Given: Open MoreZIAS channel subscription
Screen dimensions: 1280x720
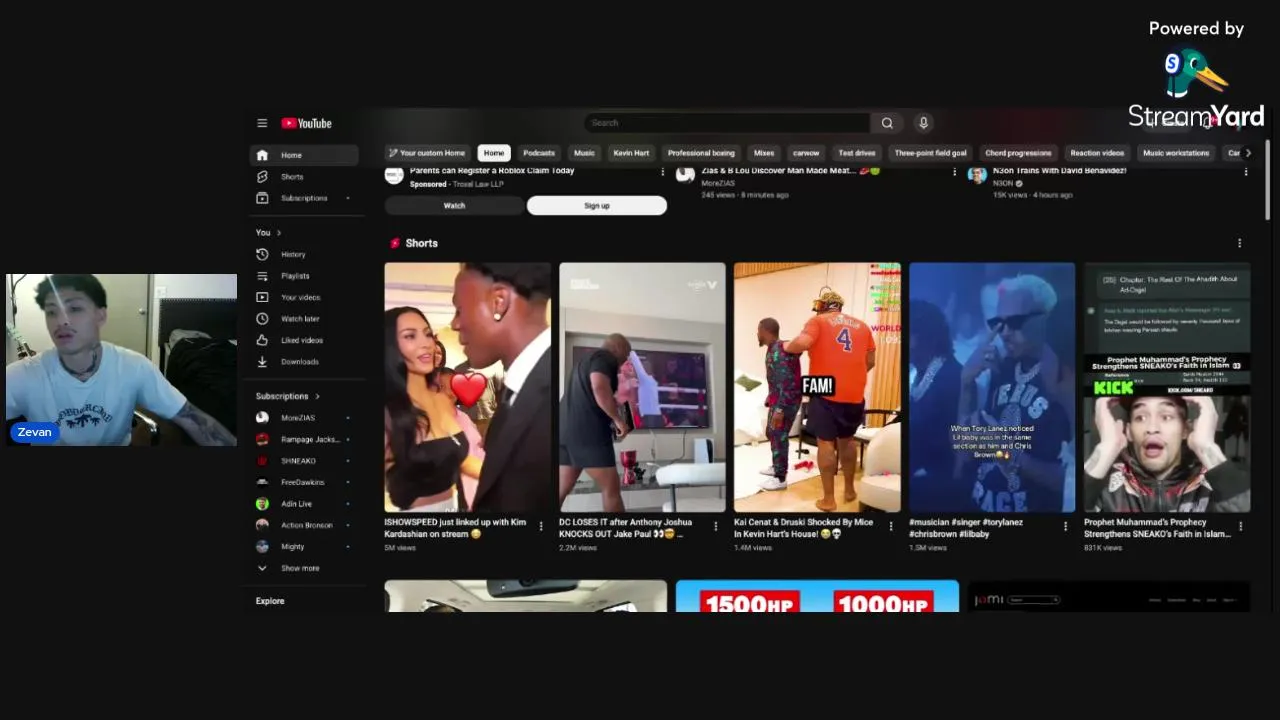Looking at the screenshot, I should pyautogui.click(x=304, y=418).
